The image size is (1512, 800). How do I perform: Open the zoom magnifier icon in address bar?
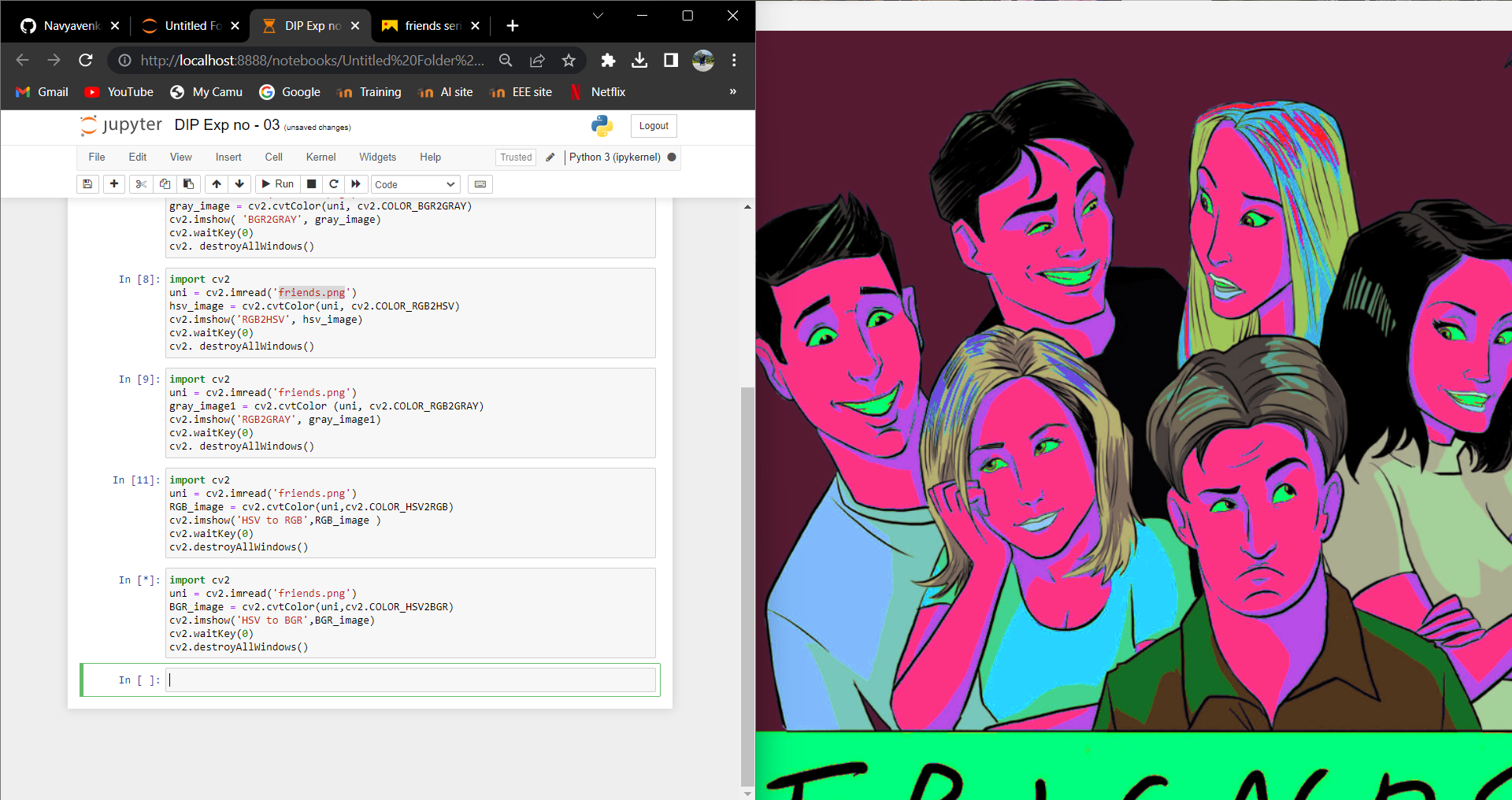506,60
